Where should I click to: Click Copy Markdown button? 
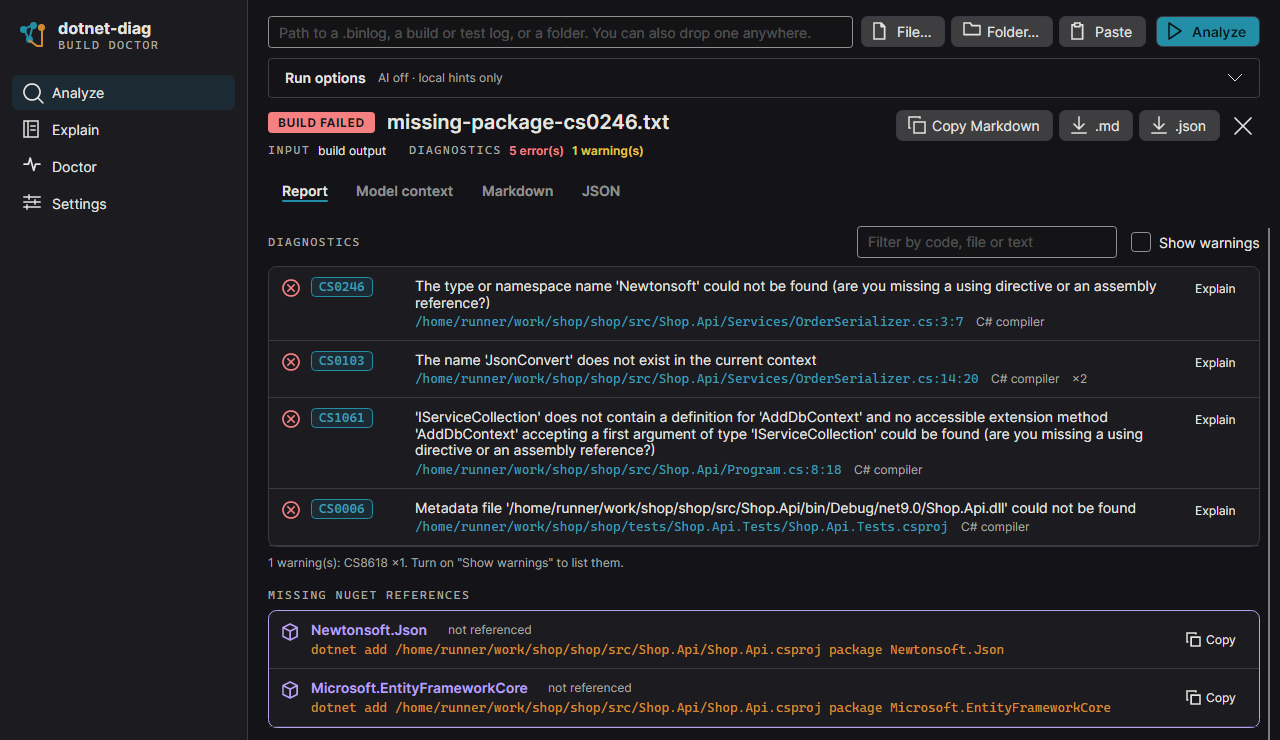pyautogui.click(x=973, y=125)
